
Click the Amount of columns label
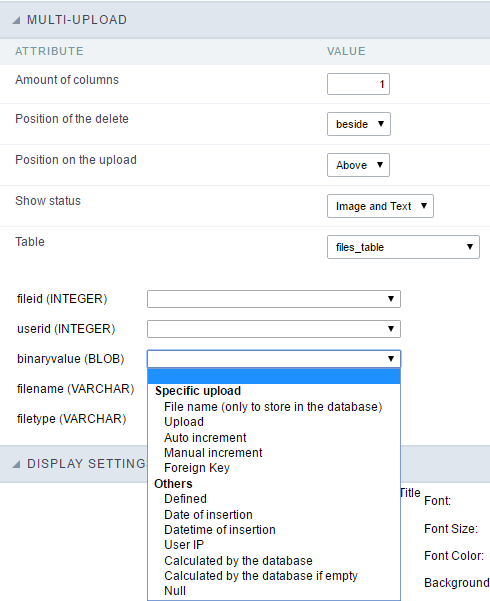point(67,80)
